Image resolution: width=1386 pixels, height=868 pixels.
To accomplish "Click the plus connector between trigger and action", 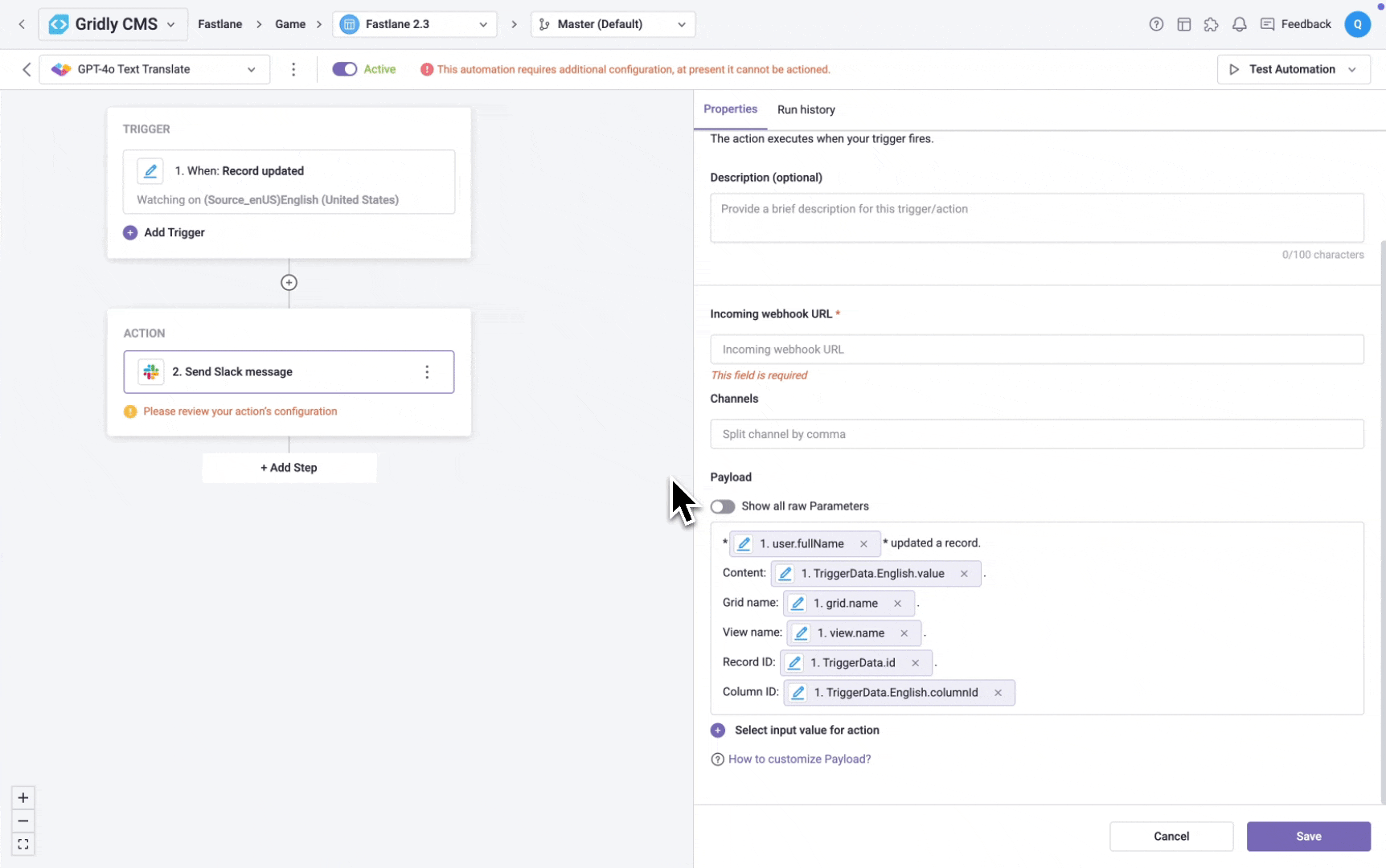I will coord(289,283).
